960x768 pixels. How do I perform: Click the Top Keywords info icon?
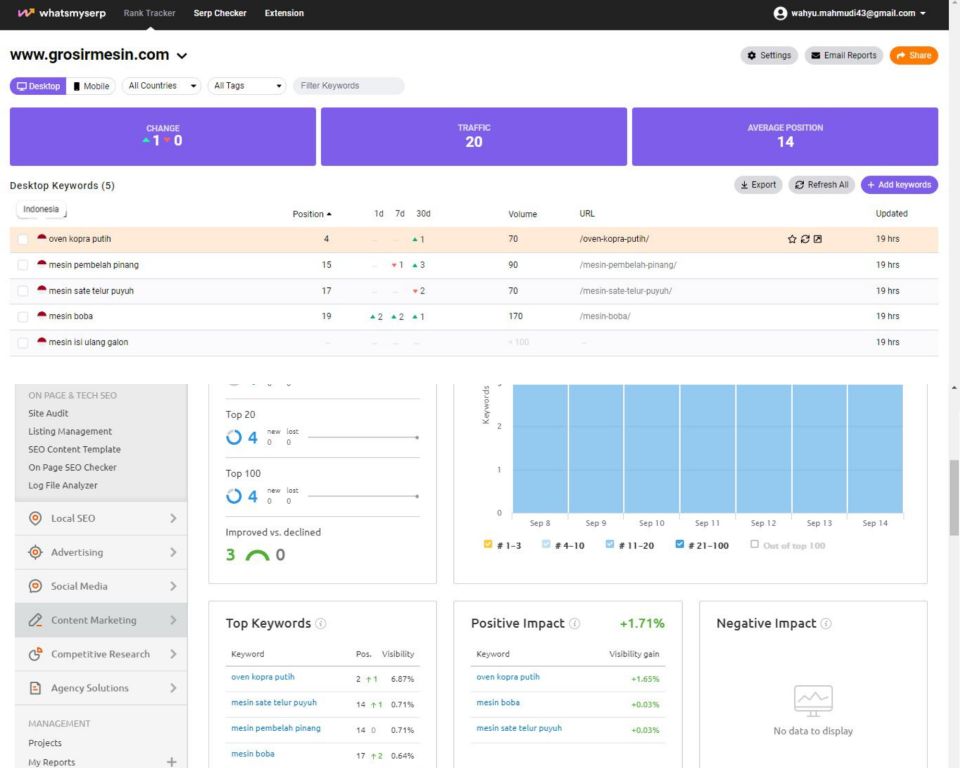click(x=321, y=623)
